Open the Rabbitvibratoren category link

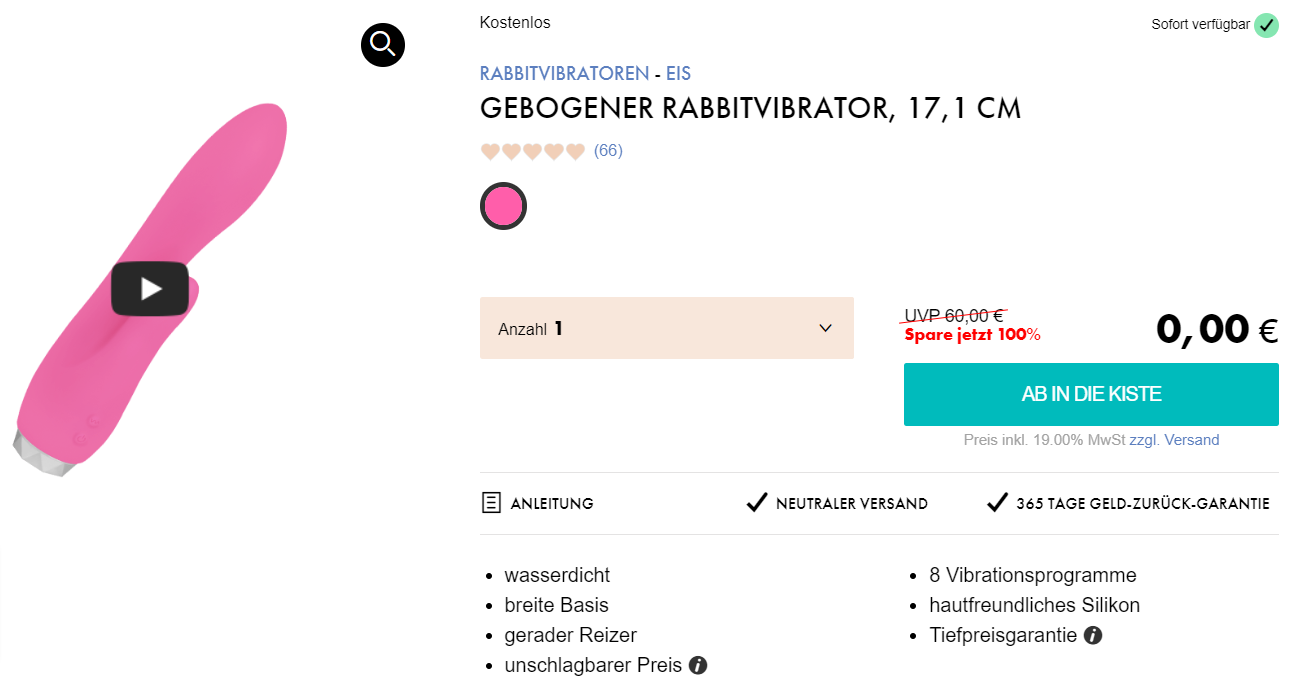(564, 74)
